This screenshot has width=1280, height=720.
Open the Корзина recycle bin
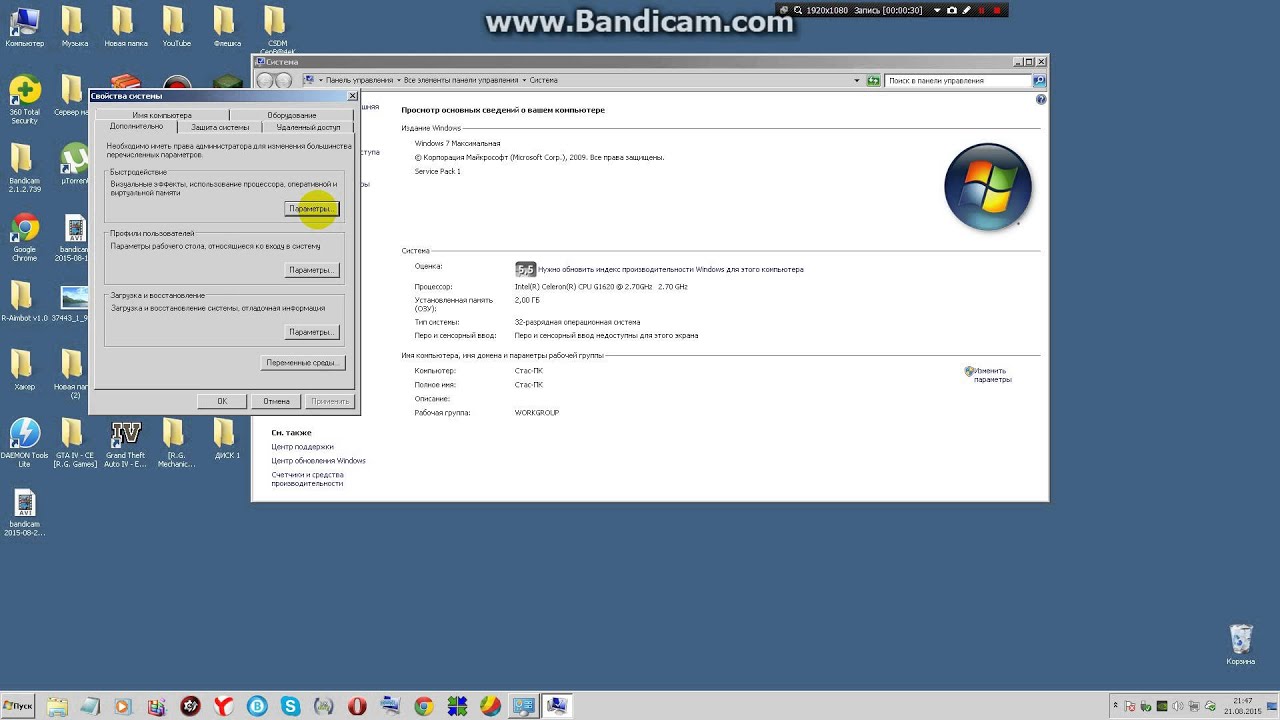pyautogui.click(x=1240, y=645)
